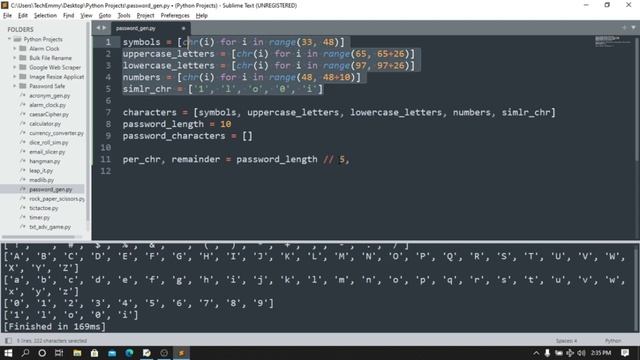Open the Mail app on taskbar

tap(112, 353)
